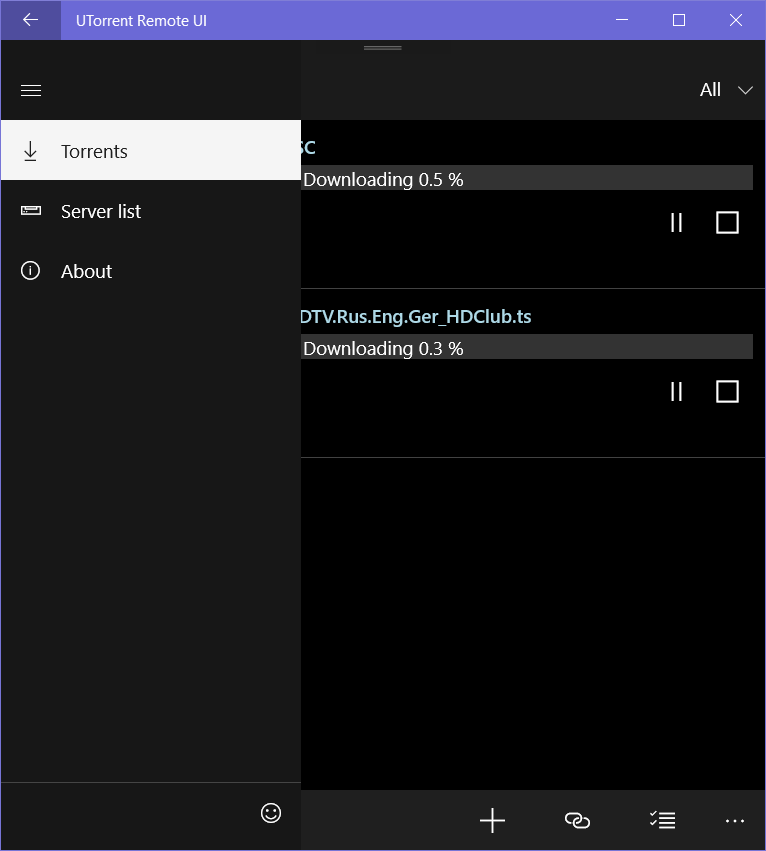Collapse the hamburger navigation menu
Viewport: 766px width, 851px height.
pyautogui.click(x=30, y=90)
